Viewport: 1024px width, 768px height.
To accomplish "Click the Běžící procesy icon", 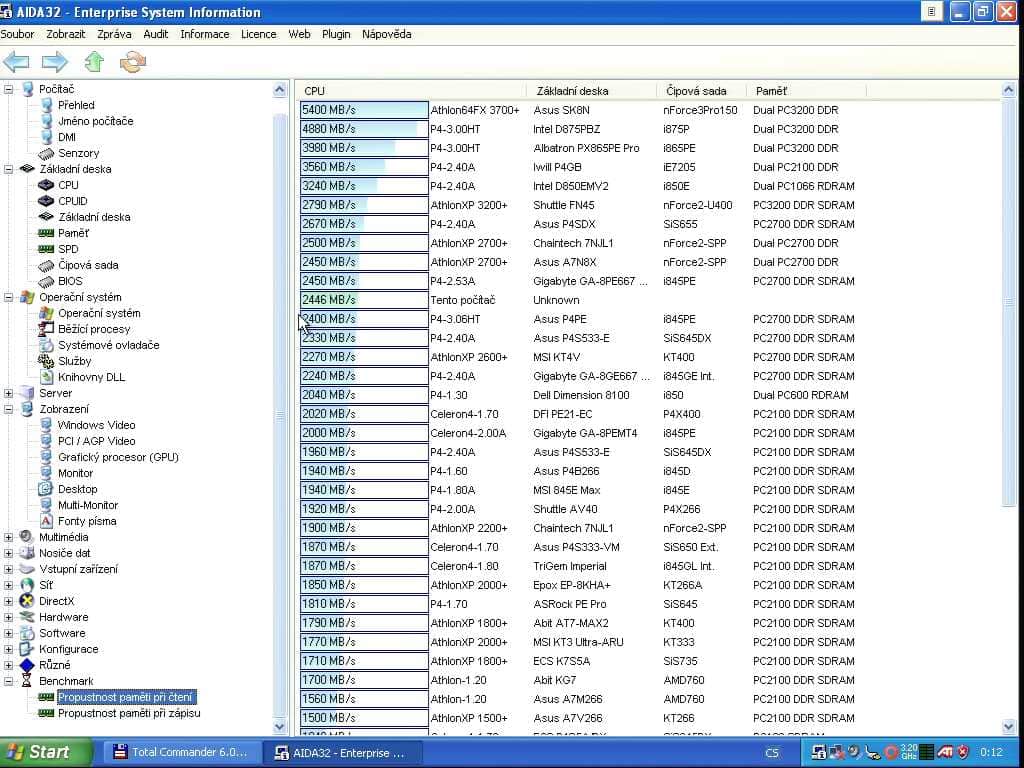I will tap(46, 329).
